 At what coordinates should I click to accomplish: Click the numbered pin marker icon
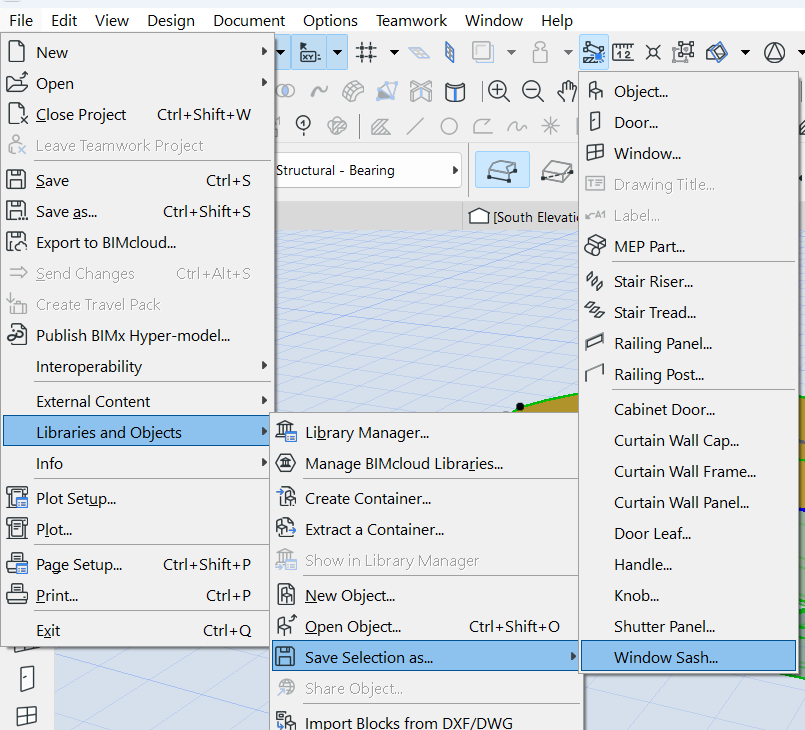(303, 126)
